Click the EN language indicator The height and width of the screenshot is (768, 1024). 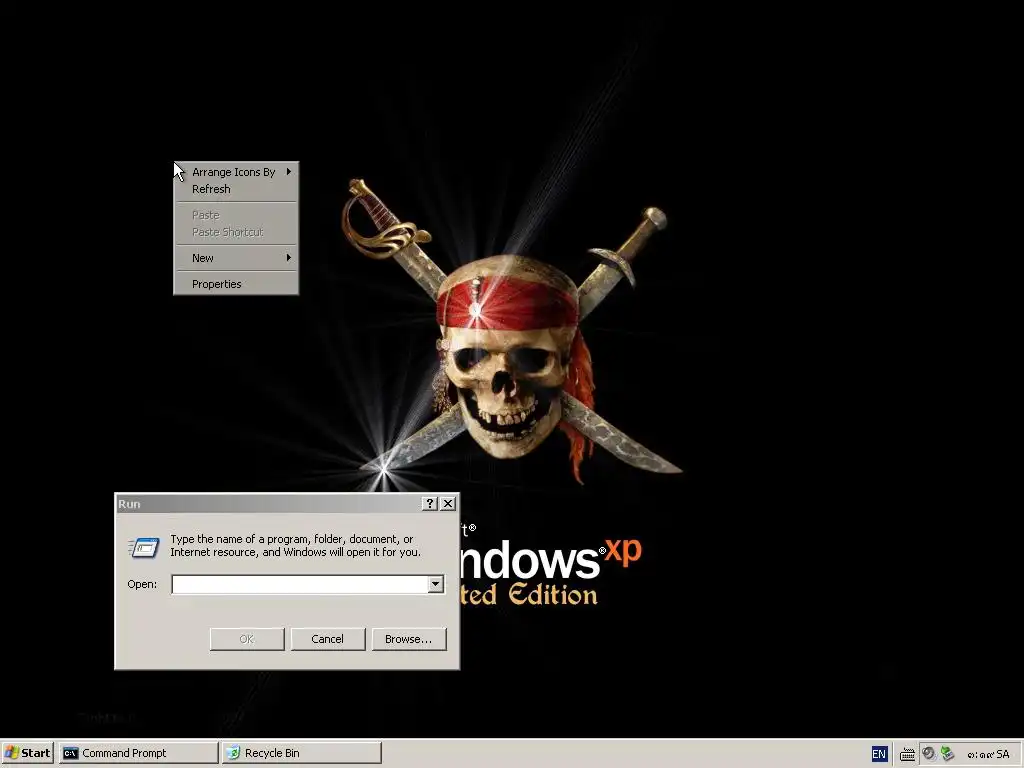click(879, 754)
